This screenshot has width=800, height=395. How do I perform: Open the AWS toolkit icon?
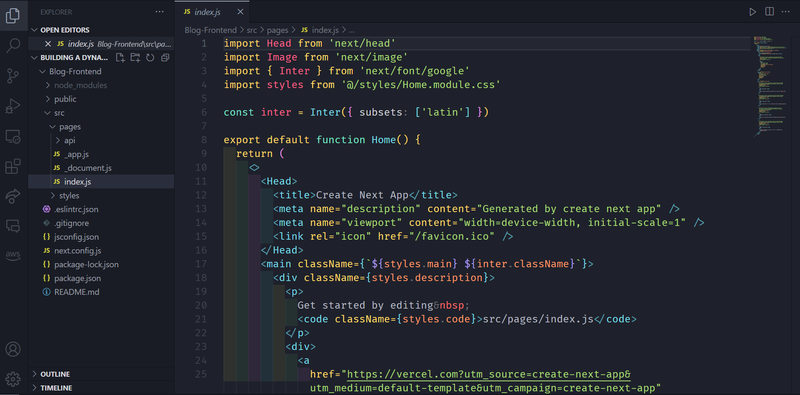pos(13,255)
